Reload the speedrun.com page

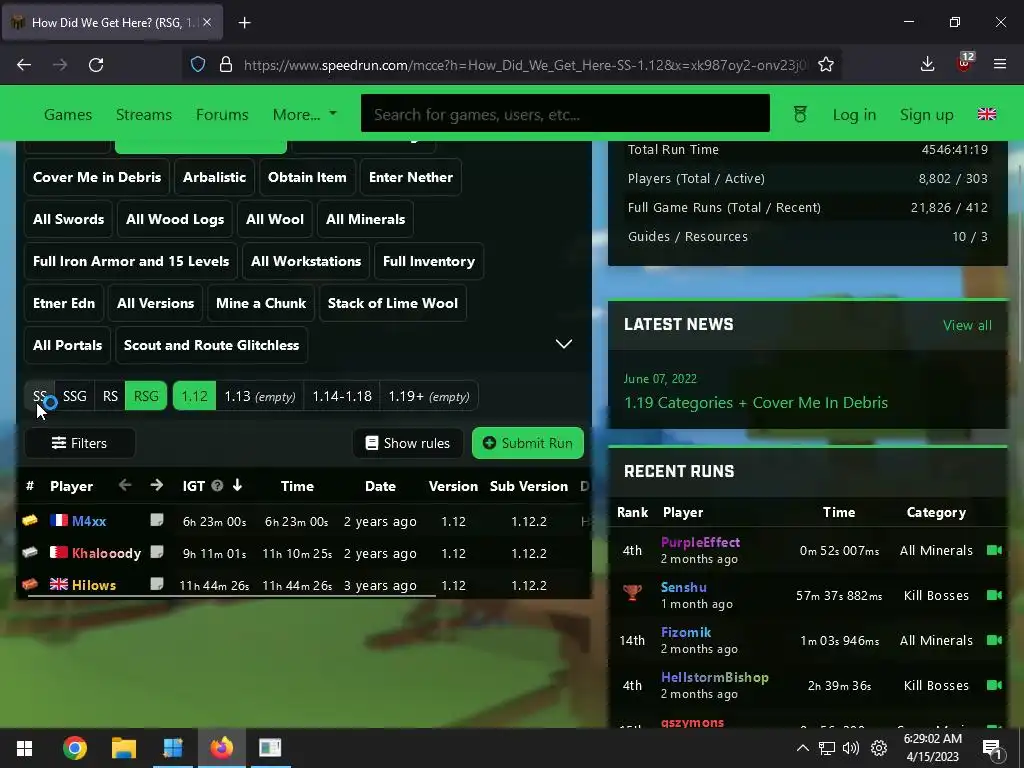pos(96,65)
